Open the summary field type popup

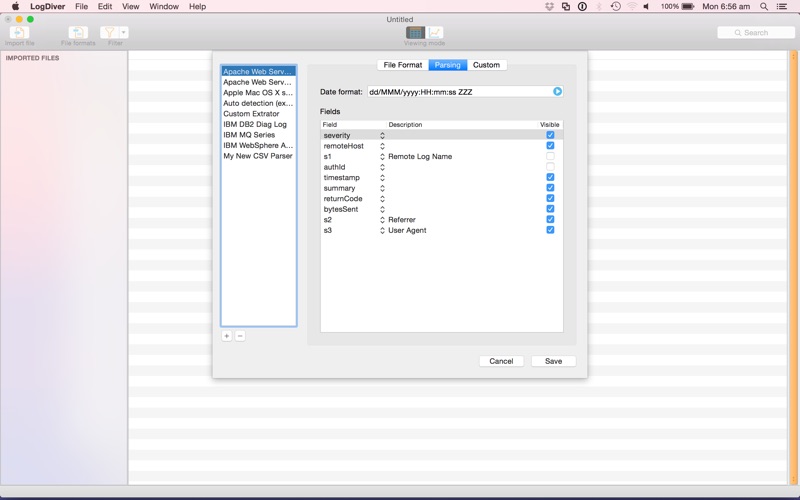382,188
